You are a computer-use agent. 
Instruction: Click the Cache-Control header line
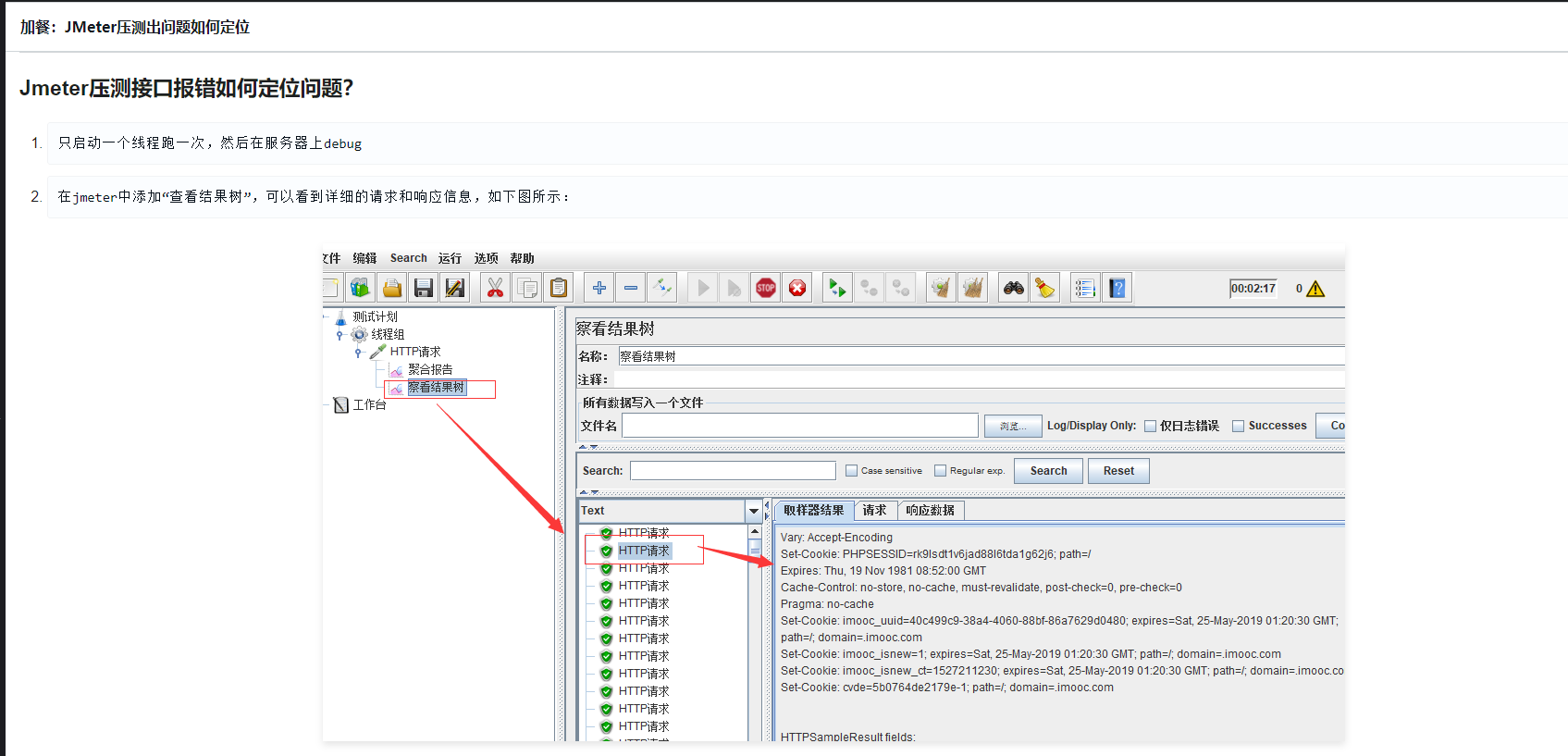(982, 588)
